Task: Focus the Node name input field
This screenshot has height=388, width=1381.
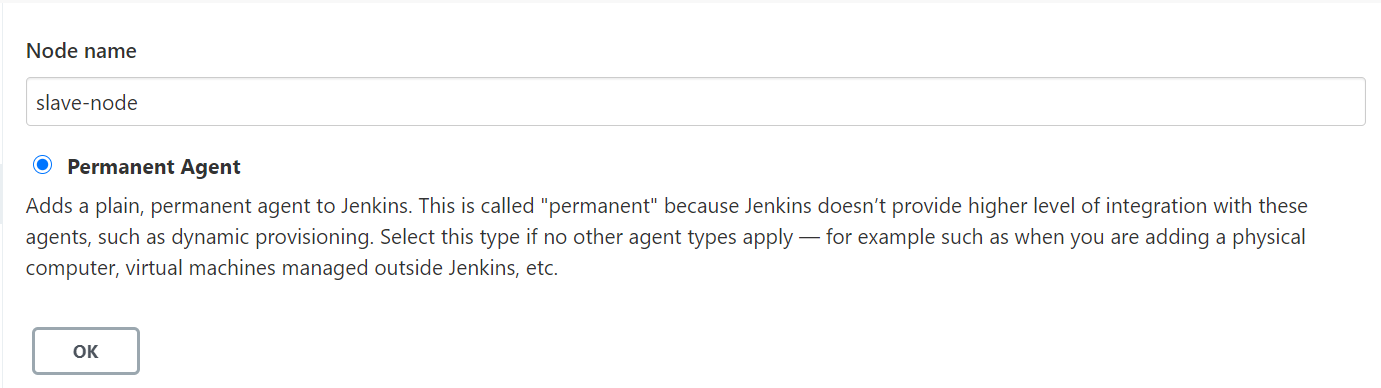Action: pos(695,102)
